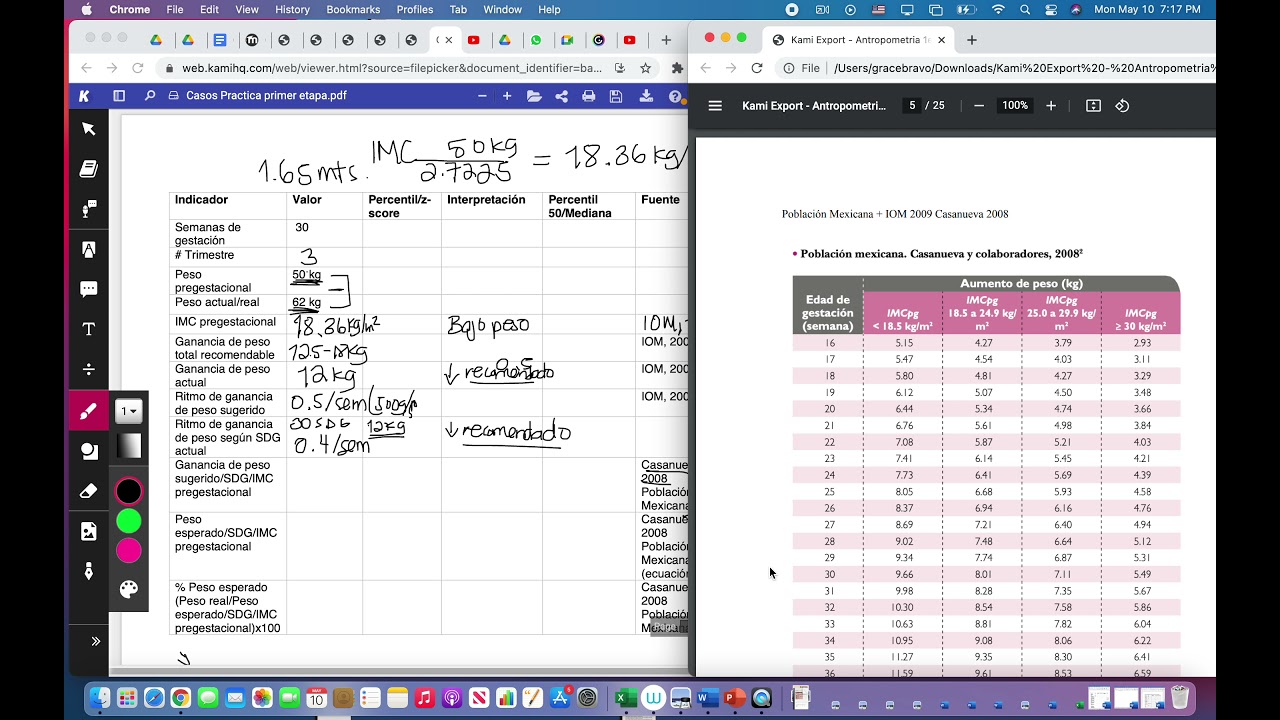This screenshot has height=720, width=1280.
Task: Share the Kami document
Action: tap(561, 96)
